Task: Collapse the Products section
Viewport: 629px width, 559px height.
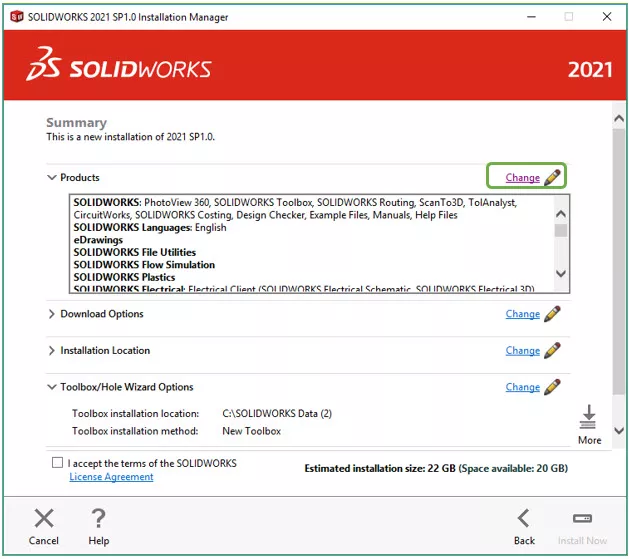Action: 52,178
